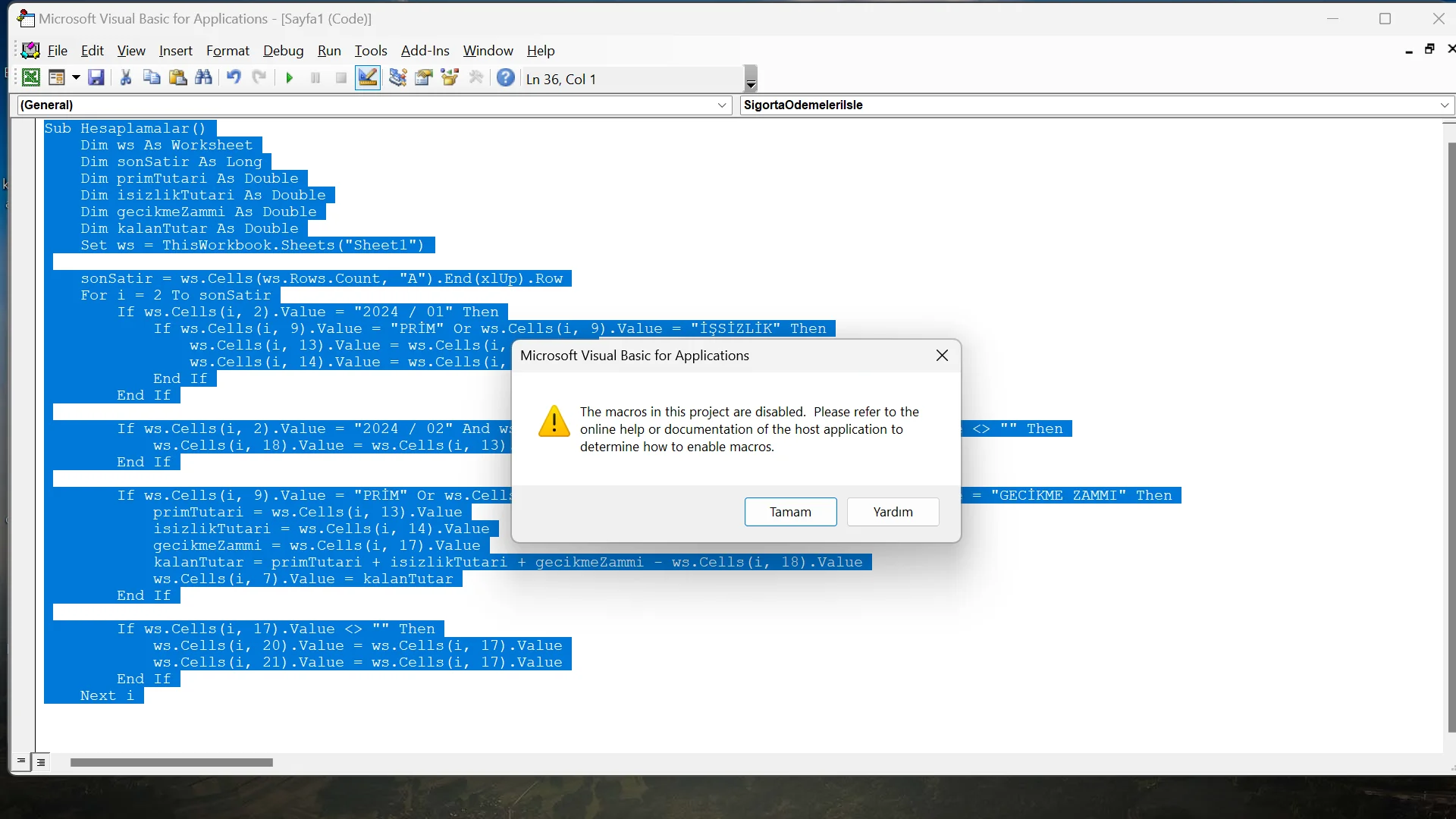The height and width of the screenshot is (819, 1456).
Task: Drag the horizontal scrollbar in code editor
Action: [171, 762]
